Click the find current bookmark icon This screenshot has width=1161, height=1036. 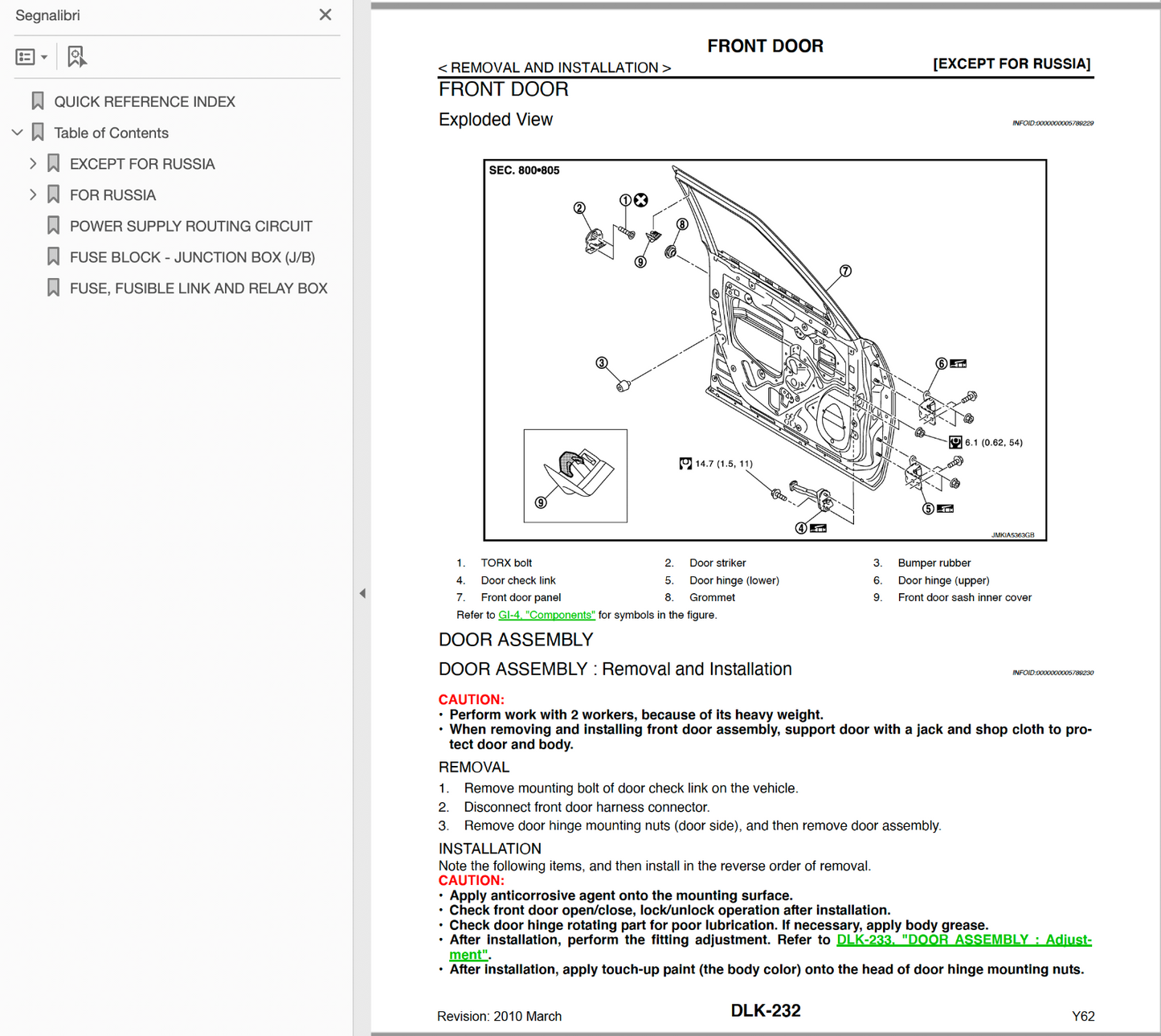tap(76, 57)
